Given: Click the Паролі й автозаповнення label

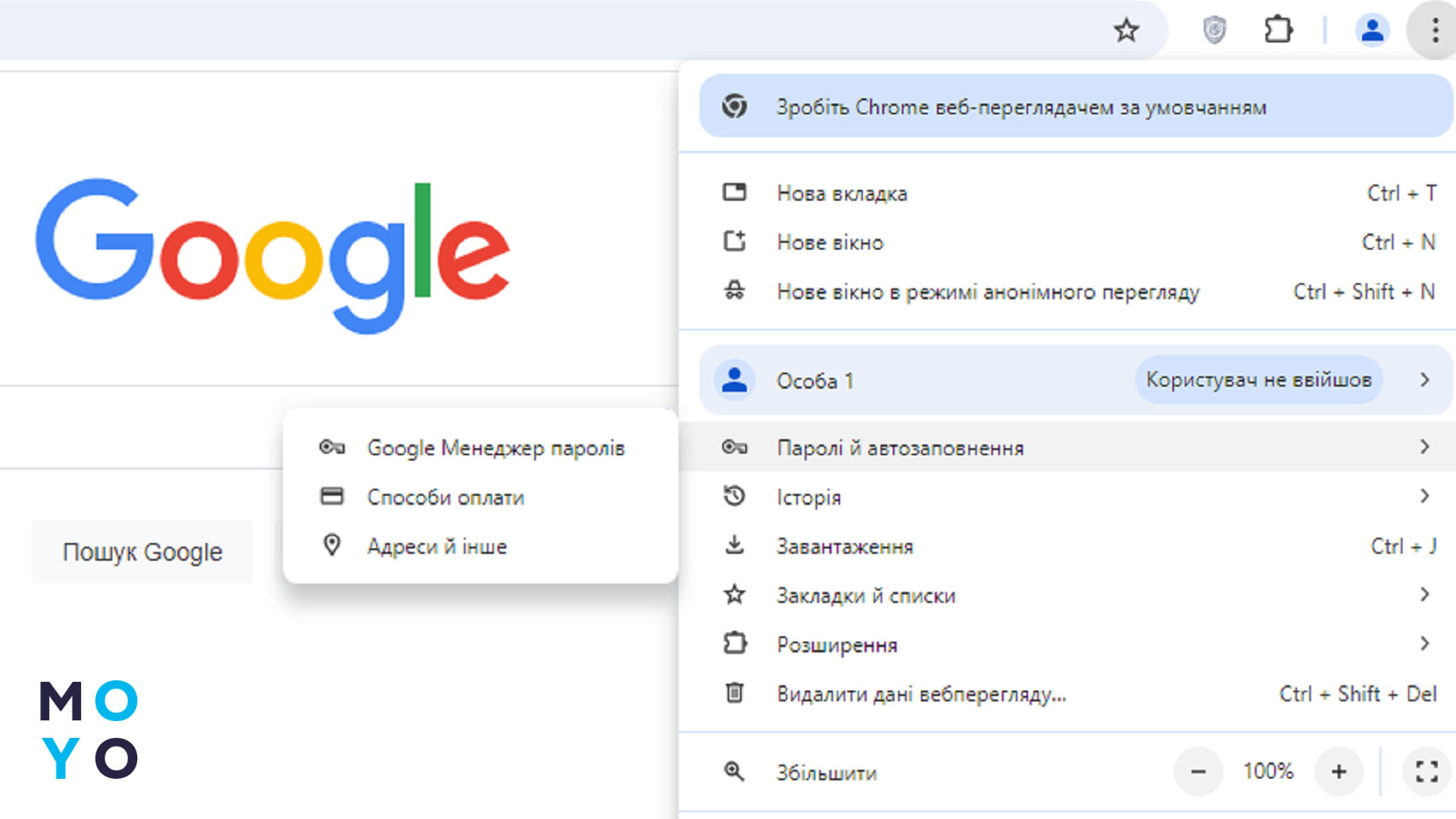Looking at the screenshot, I should tap(900, 448).
